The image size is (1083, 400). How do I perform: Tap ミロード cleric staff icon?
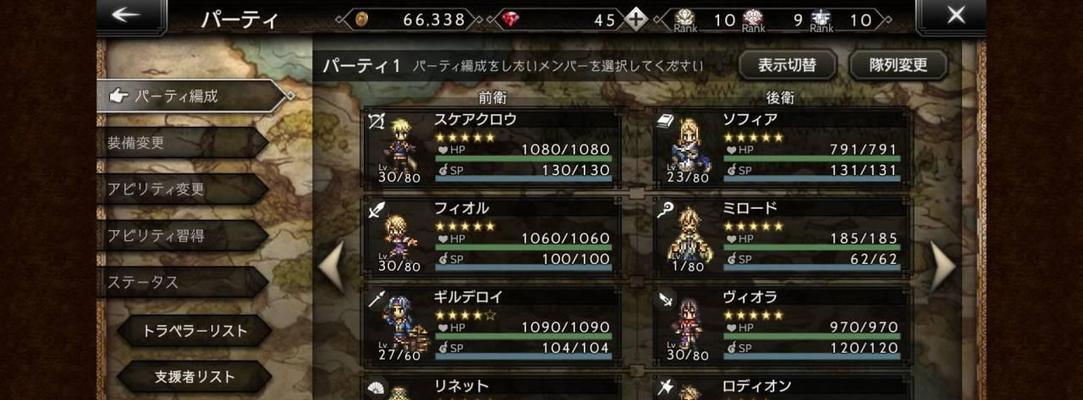(x=667, y=208)
